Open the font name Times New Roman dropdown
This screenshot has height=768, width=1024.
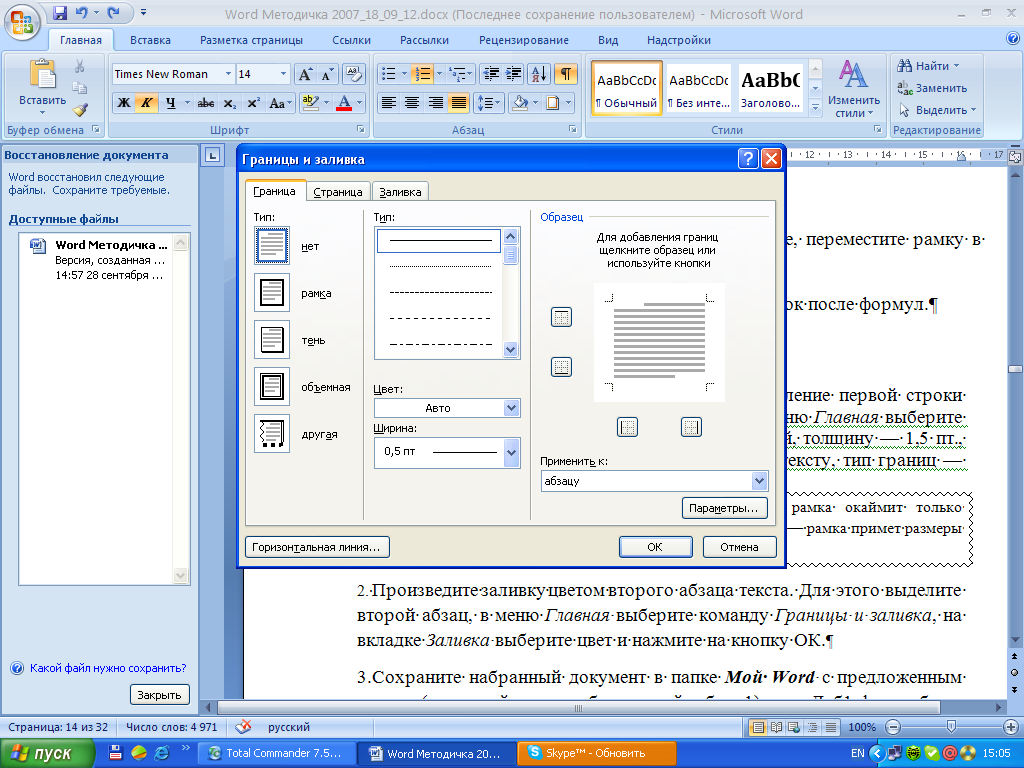229,74
